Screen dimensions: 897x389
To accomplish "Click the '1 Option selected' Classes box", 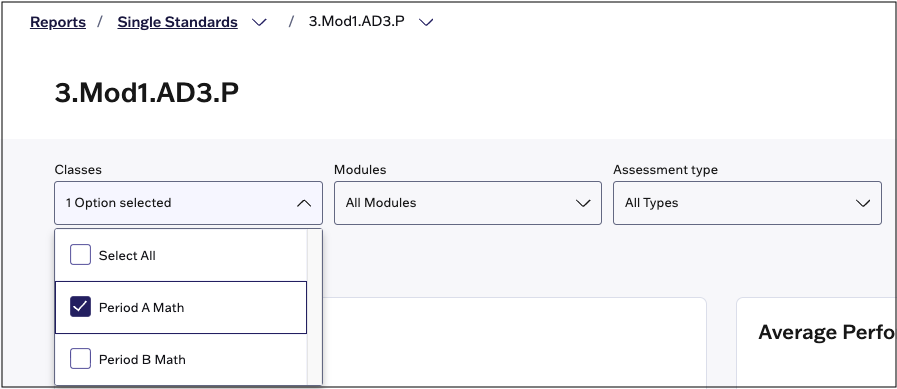I will 188,203.
